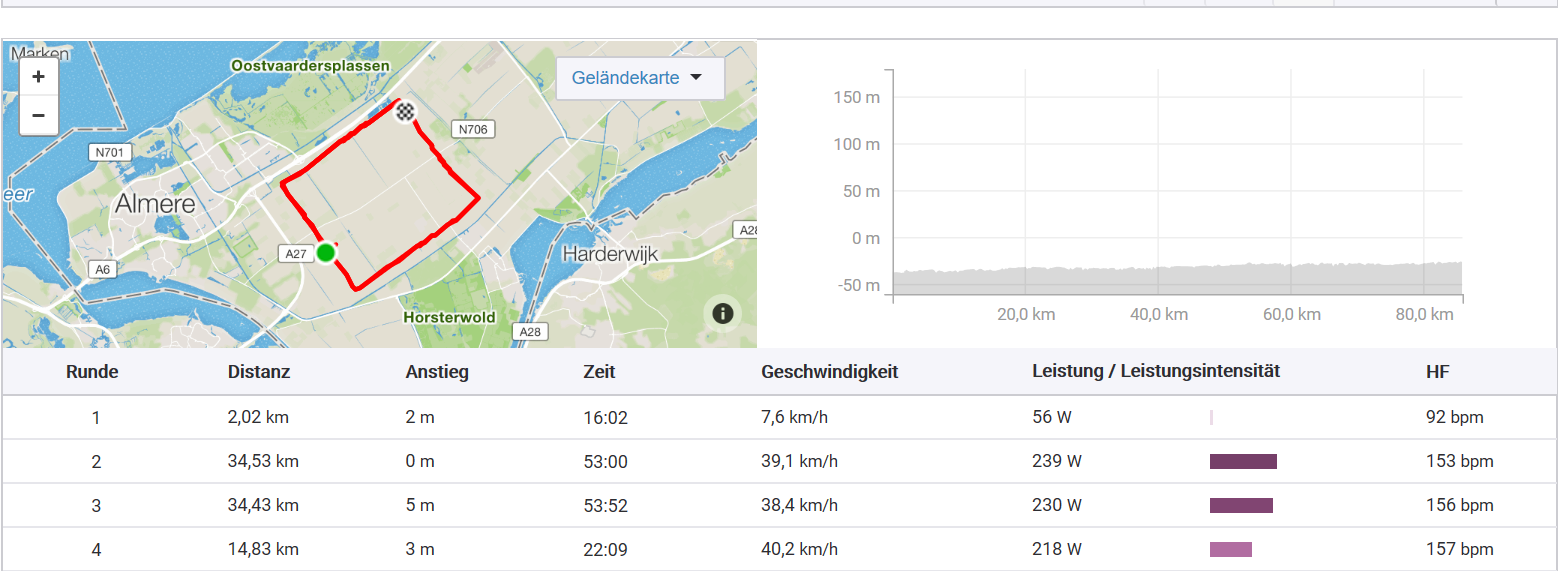The height and width of the screenshot is (571, 1568).
Task: Click lap 4 light purple intensity bar
Action: 1230,550
